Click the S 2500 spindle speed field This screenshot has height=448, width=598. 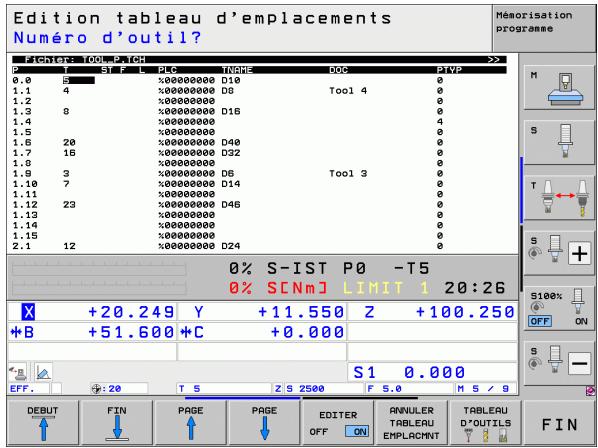[324, 389]
